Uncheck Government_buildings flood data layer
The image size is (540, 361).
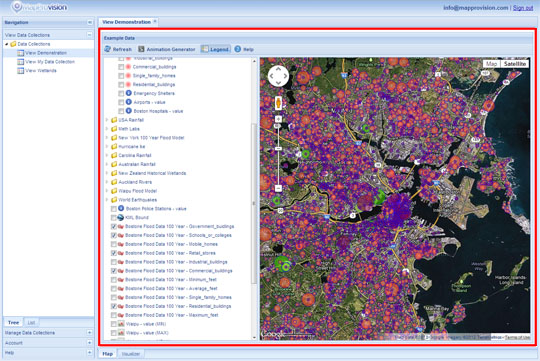tap(114, 227)
